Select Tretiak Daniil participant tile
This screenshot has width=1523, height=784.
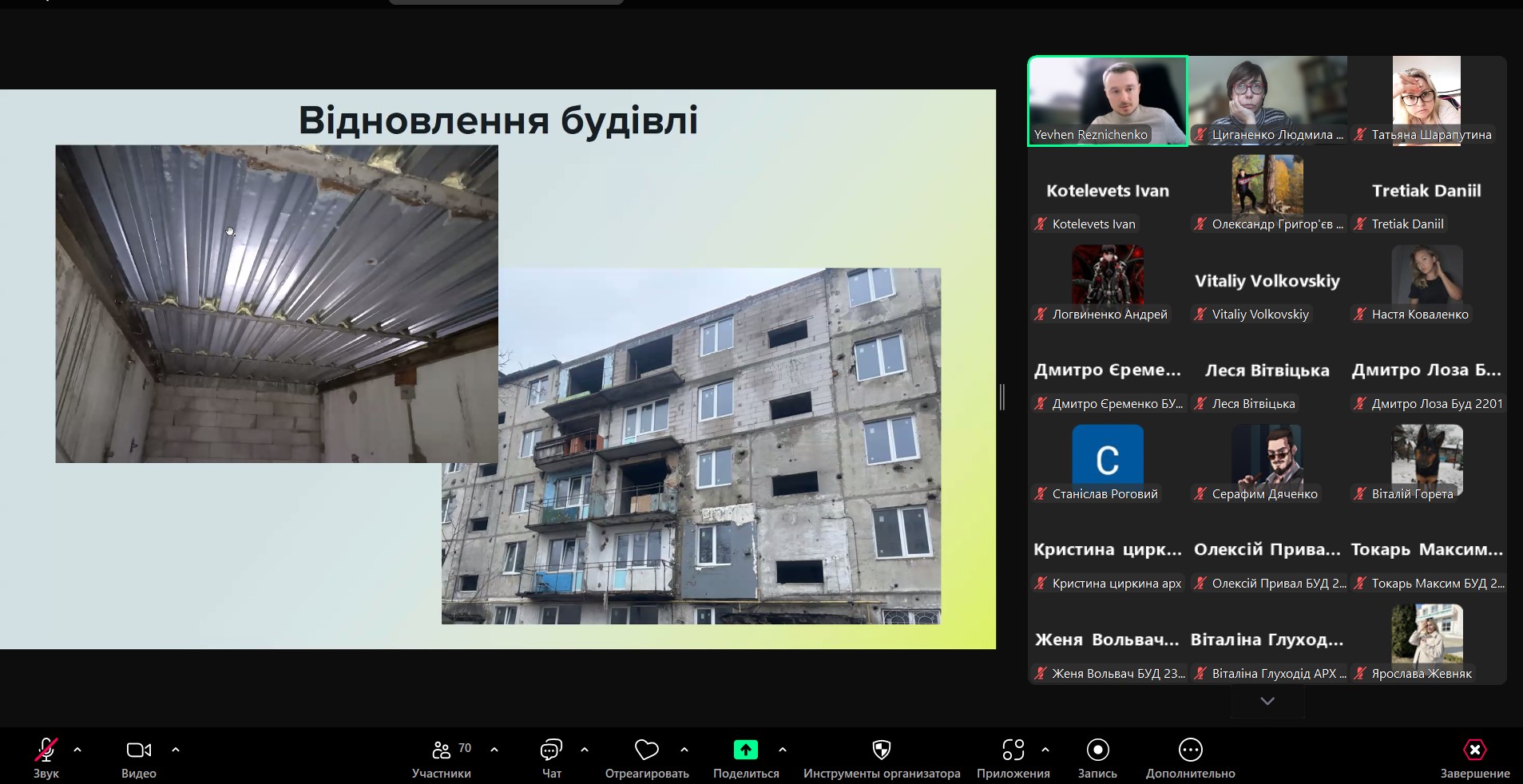pos(1427,191)
